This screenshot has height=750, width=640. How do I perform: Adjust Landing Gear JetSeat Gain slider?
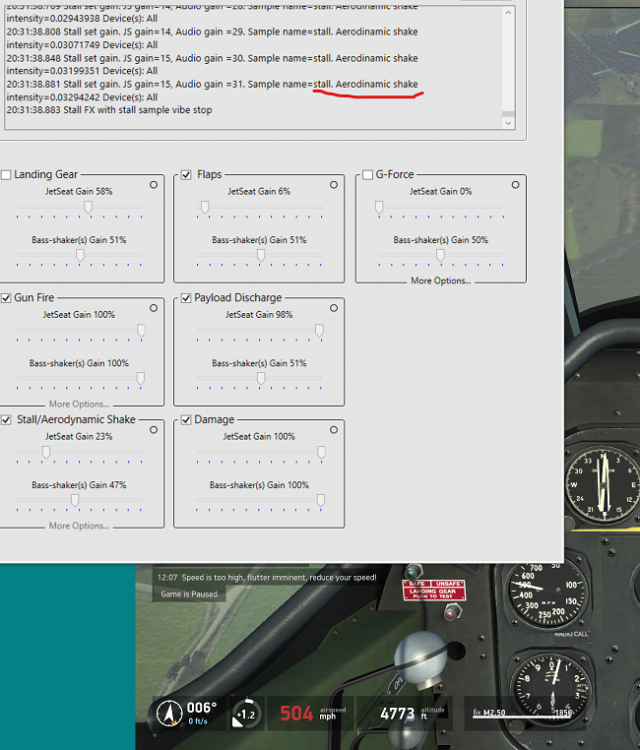88,207
